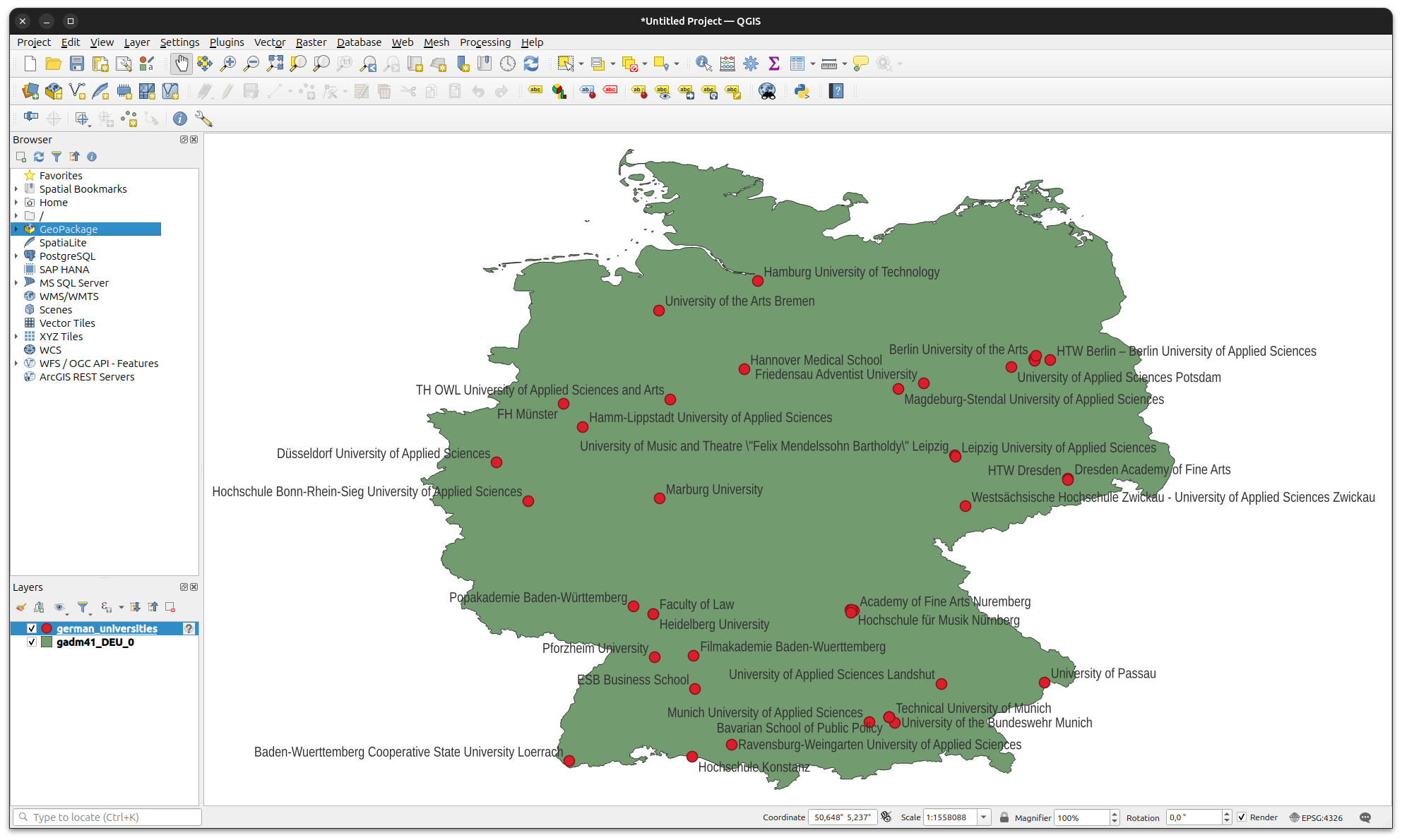The image size is (1402, 840).
Task: Toggle the scale lock icon
Action: 1004,817
